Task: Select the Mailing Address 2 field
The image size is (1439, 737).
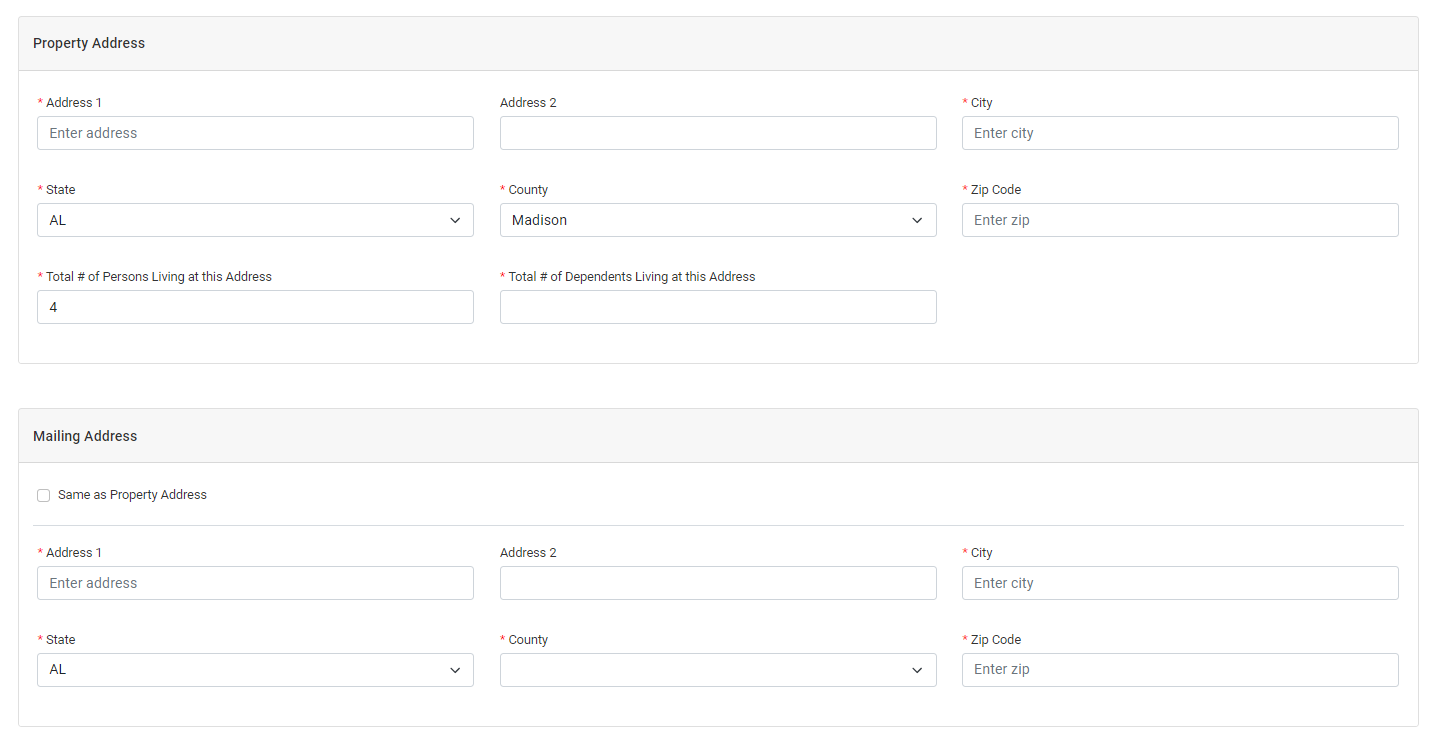Action: tap(718, 583)
